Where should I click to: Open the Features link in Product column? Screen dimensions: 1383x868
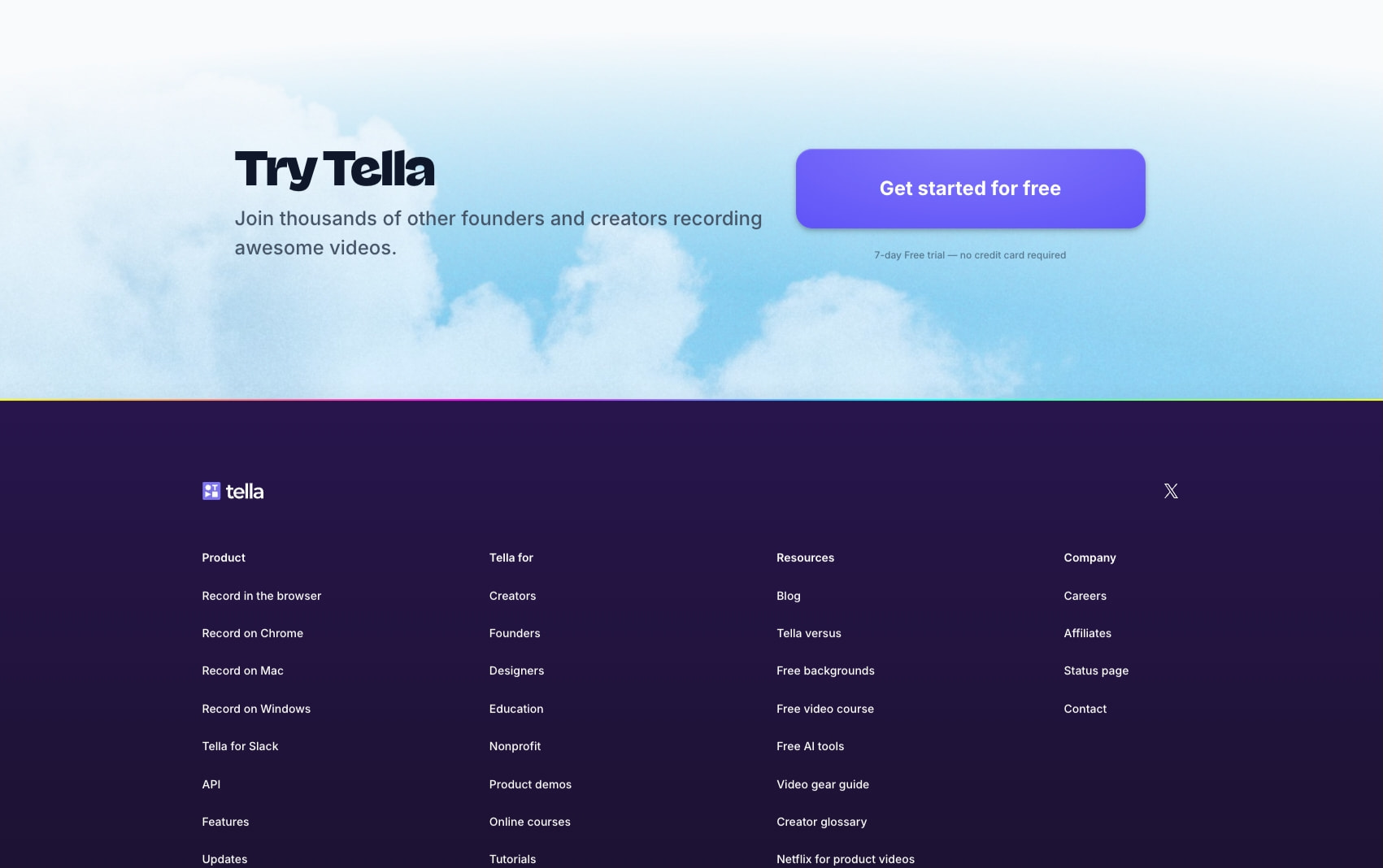(225, 822)
